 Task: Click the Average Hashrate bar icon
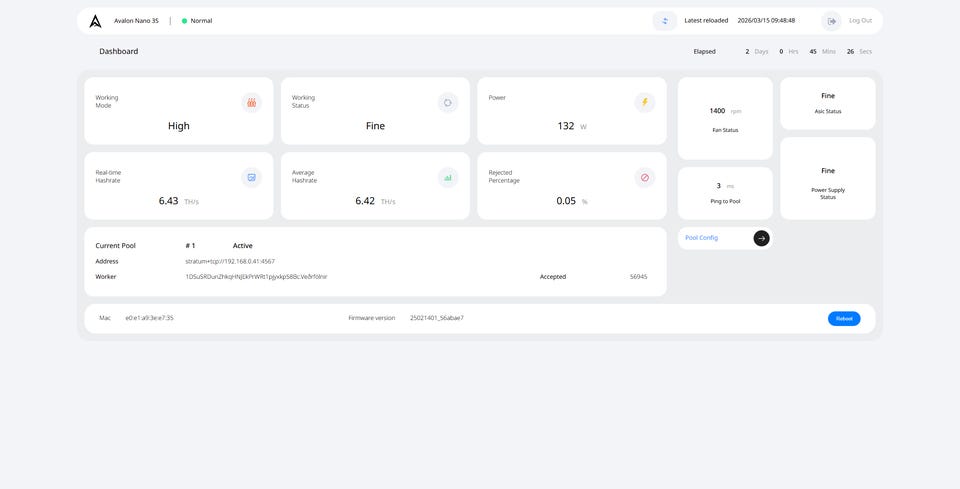[448, 177]
